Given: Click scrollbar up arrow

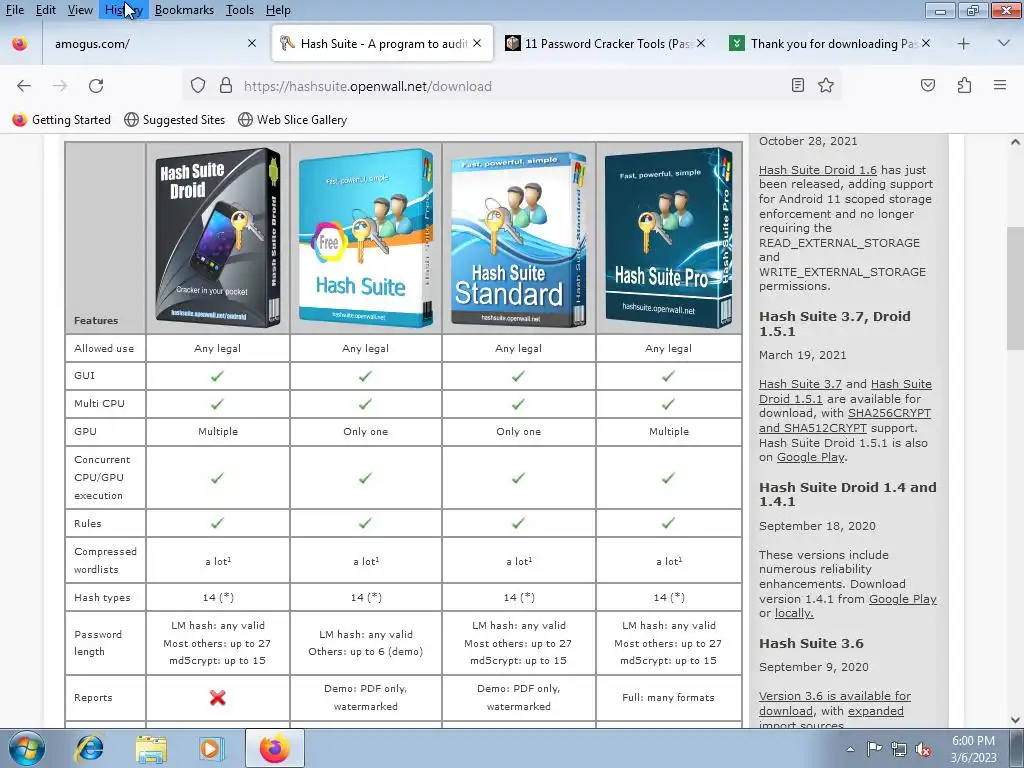Looking at the screenshot, I should click(x=1016, y=142).
